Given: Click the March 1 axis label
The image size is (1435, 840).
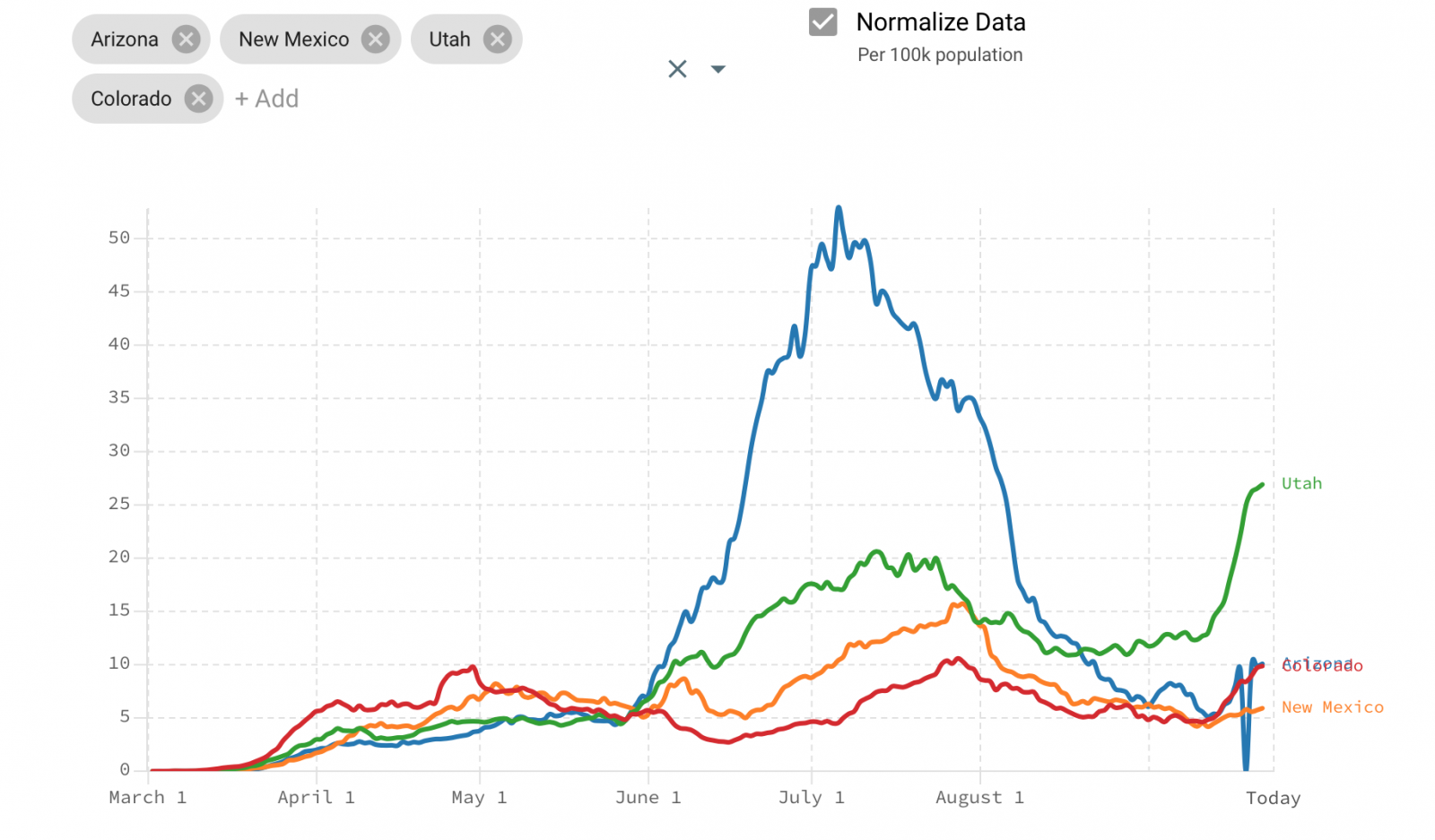Looking at the screenshot, I should click(x=147, y=797).
